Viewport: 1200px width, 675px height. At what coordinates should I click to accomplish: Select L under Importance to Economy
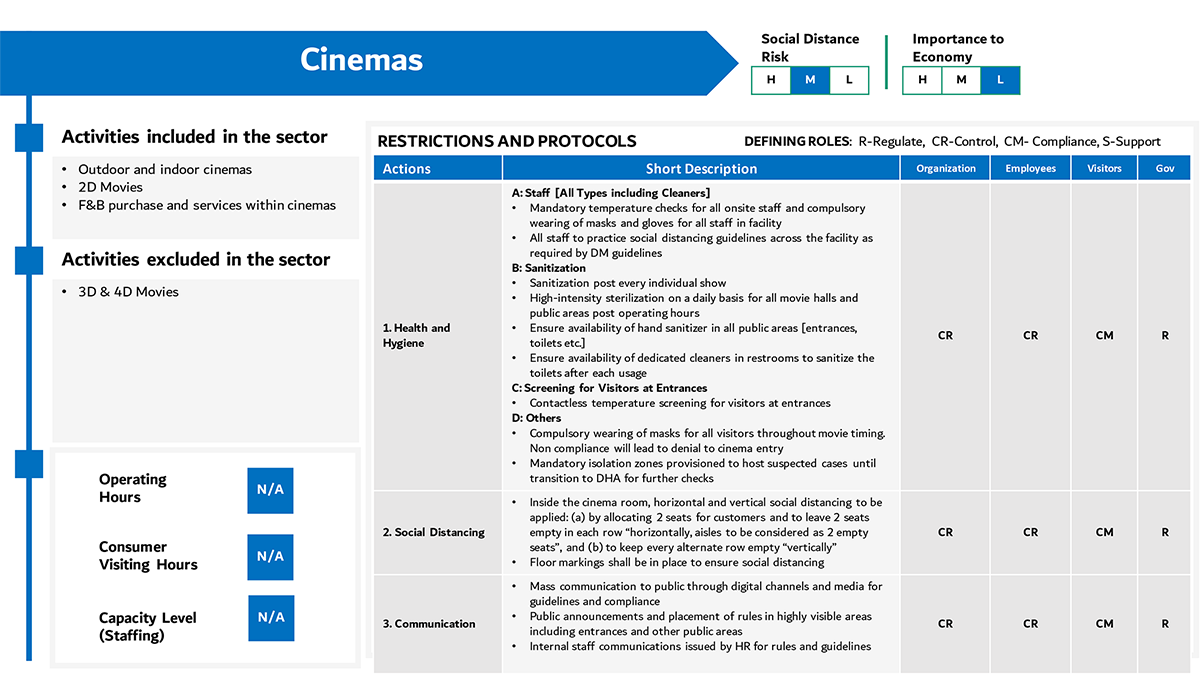1000,80
